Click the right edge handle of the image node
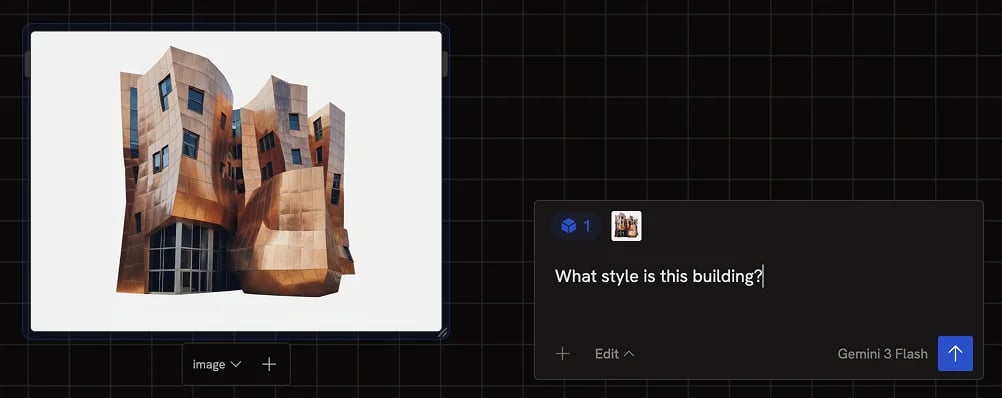The width and height of the screenshot is (1002, 398). [445, 64]
